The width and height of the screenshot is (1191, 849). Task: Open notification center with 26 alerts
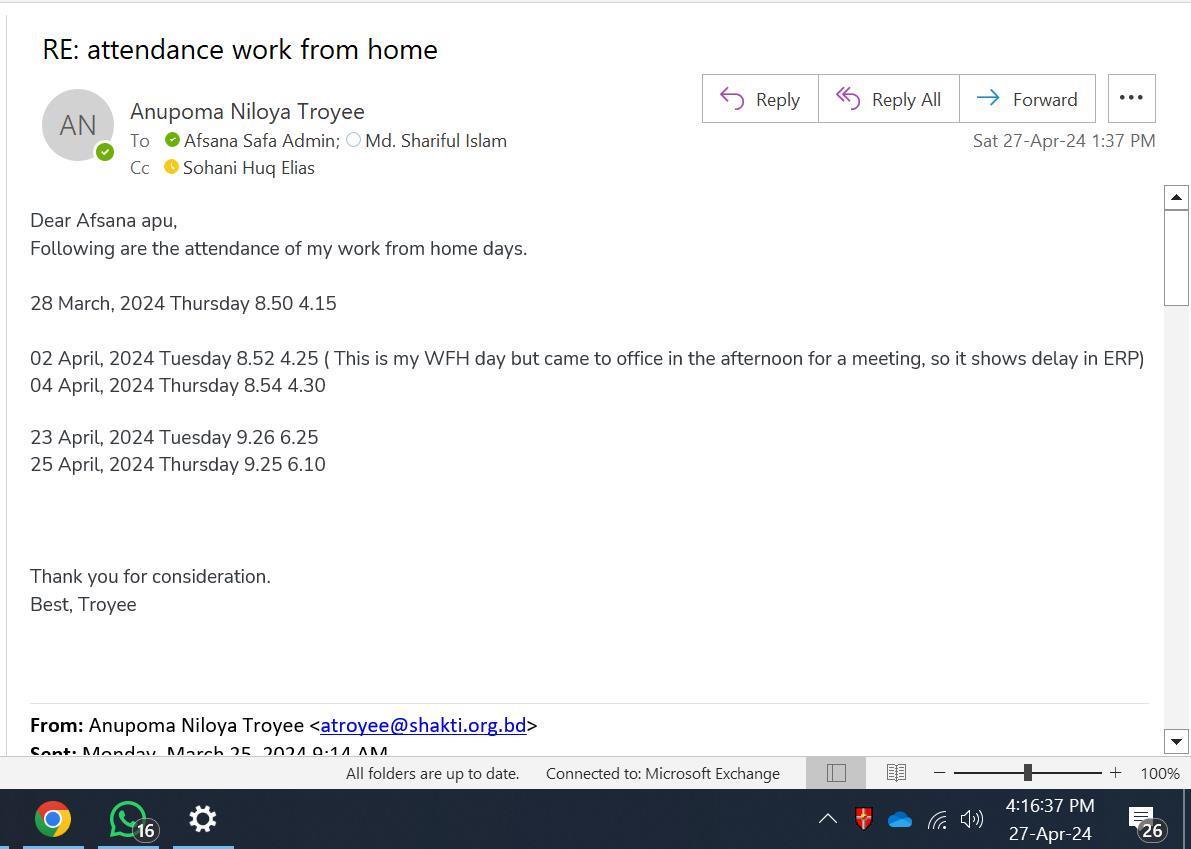[x=1145, y=822]
